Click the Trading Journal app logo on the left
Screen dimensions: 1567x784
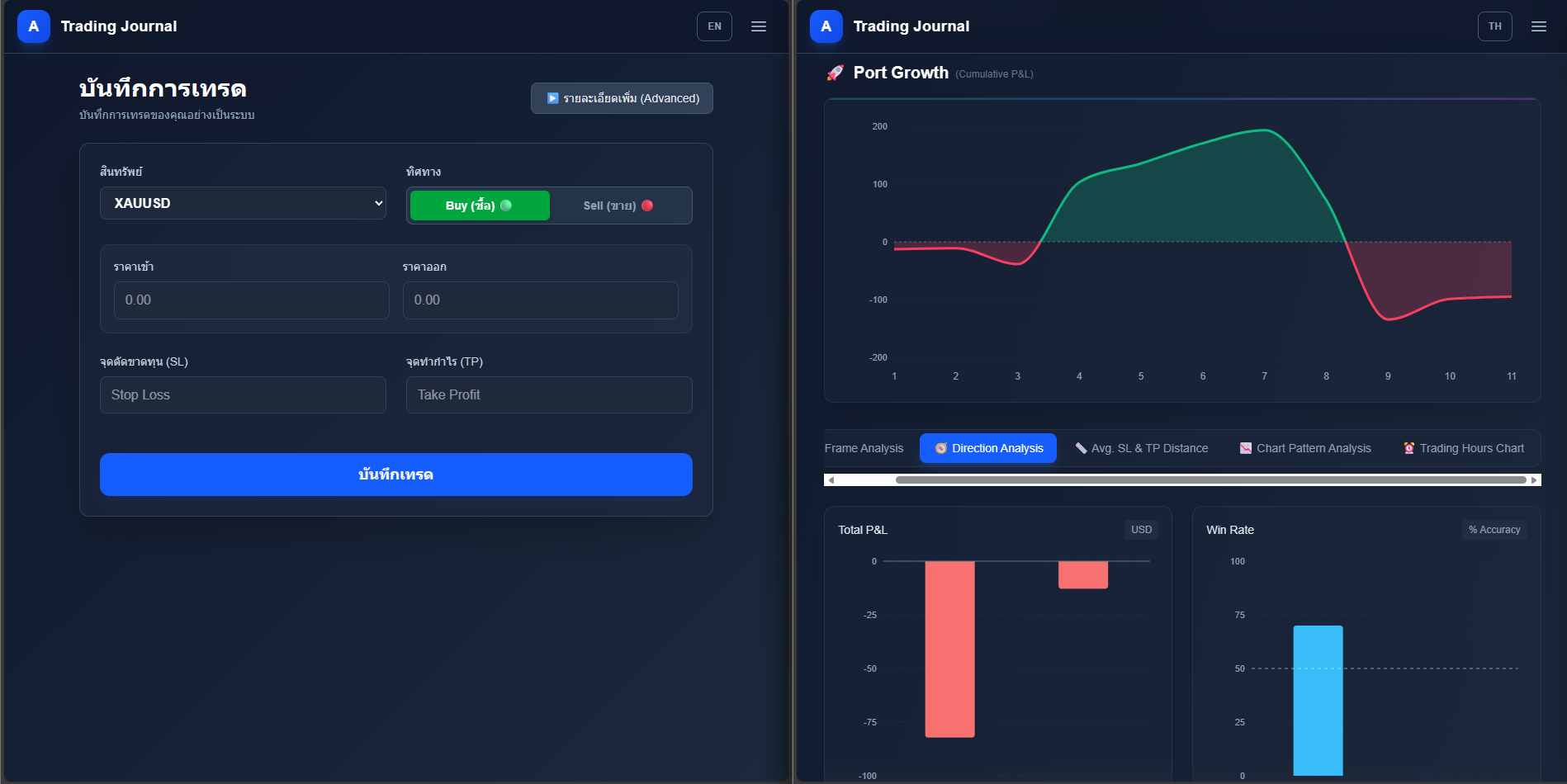tap(33, 26)
